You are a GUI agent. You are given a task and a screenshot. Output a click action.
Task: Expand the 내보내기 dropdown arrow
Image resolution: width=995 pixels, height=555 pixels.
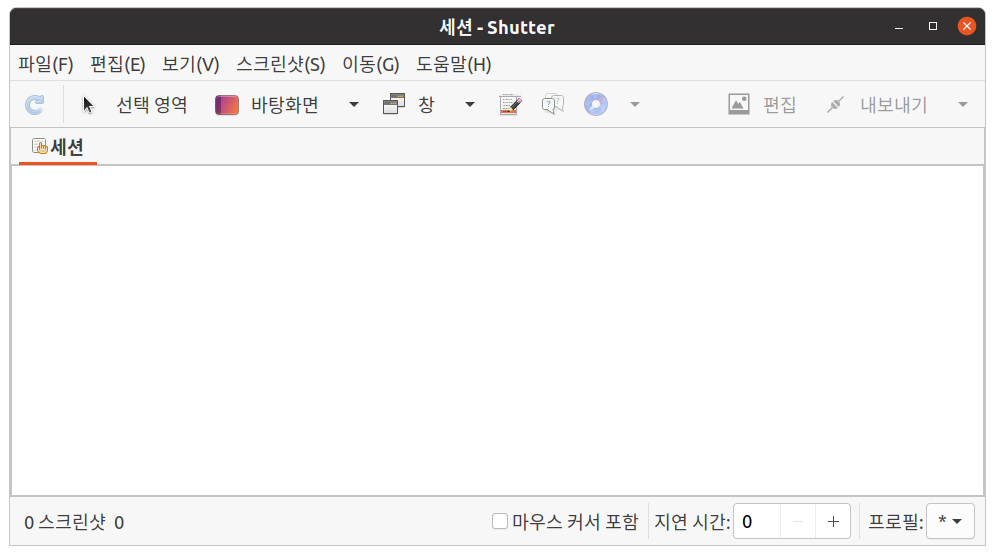click(x=963, y=105)
